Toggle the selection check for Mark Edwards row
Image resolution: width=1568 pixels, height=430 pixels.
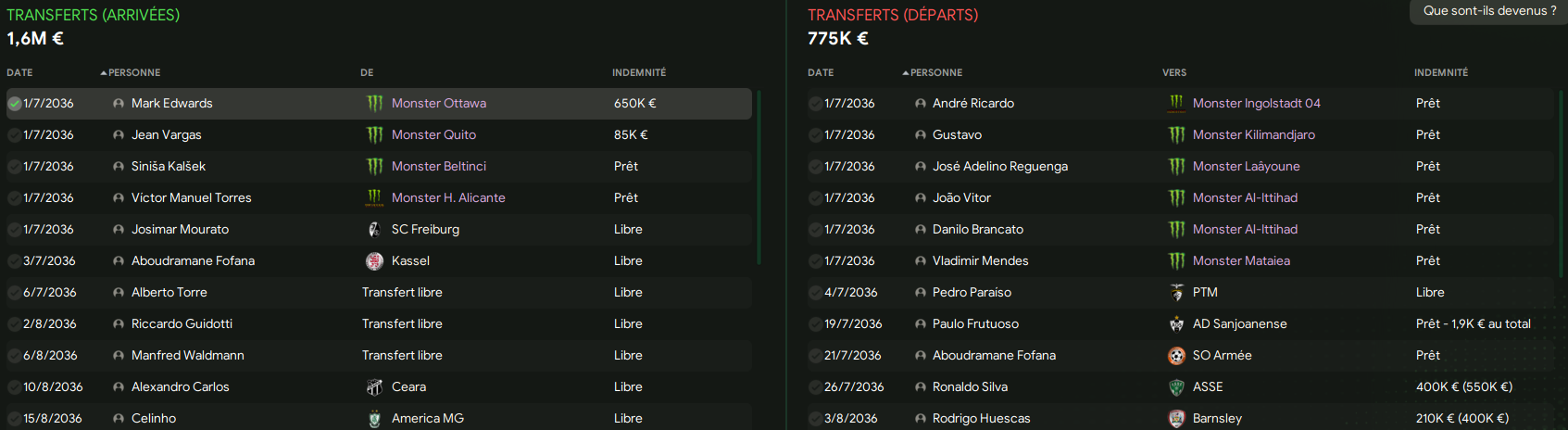tap(14, 104)
